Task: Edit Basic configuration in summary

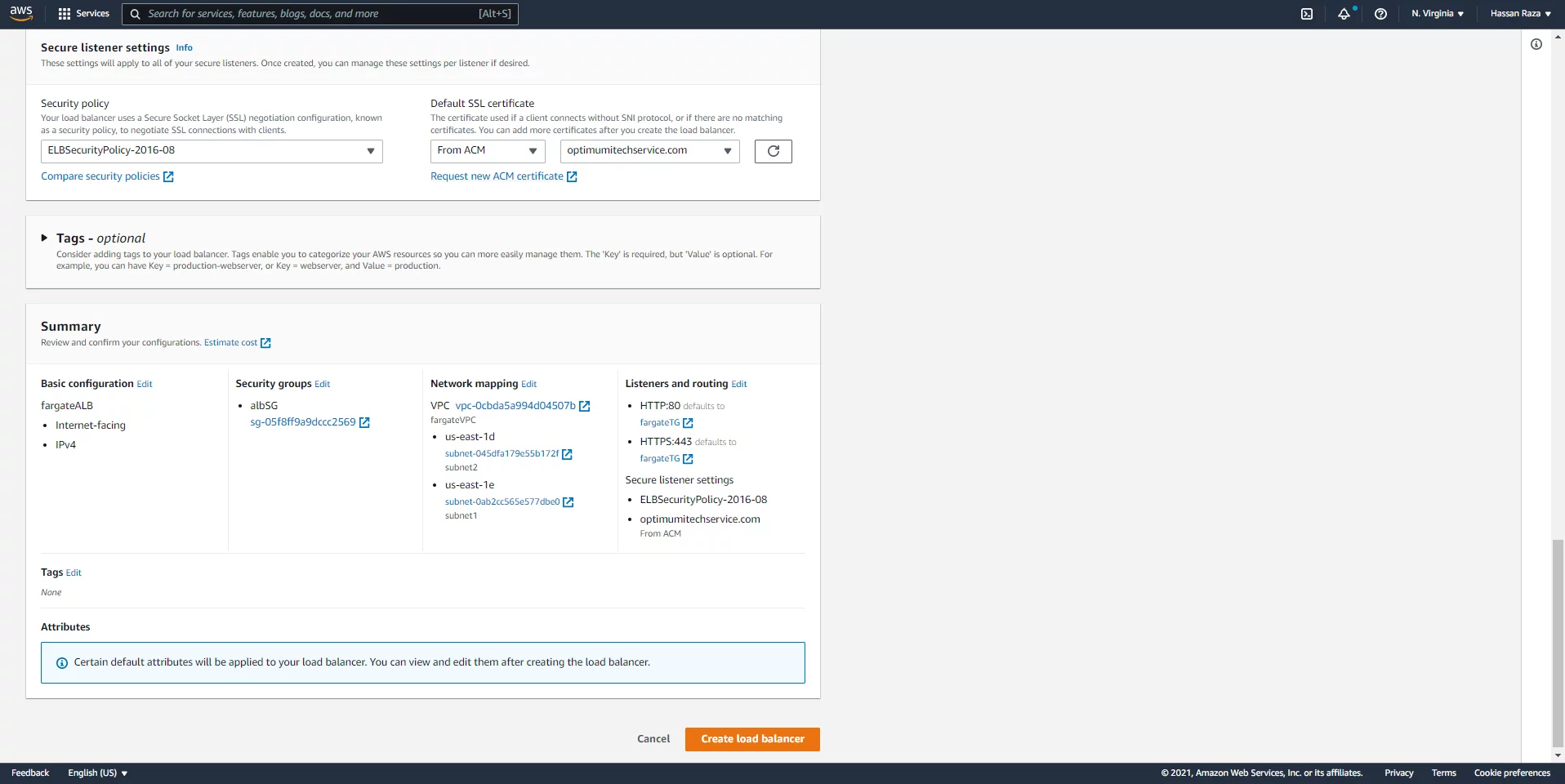Action: coord(145,384)
